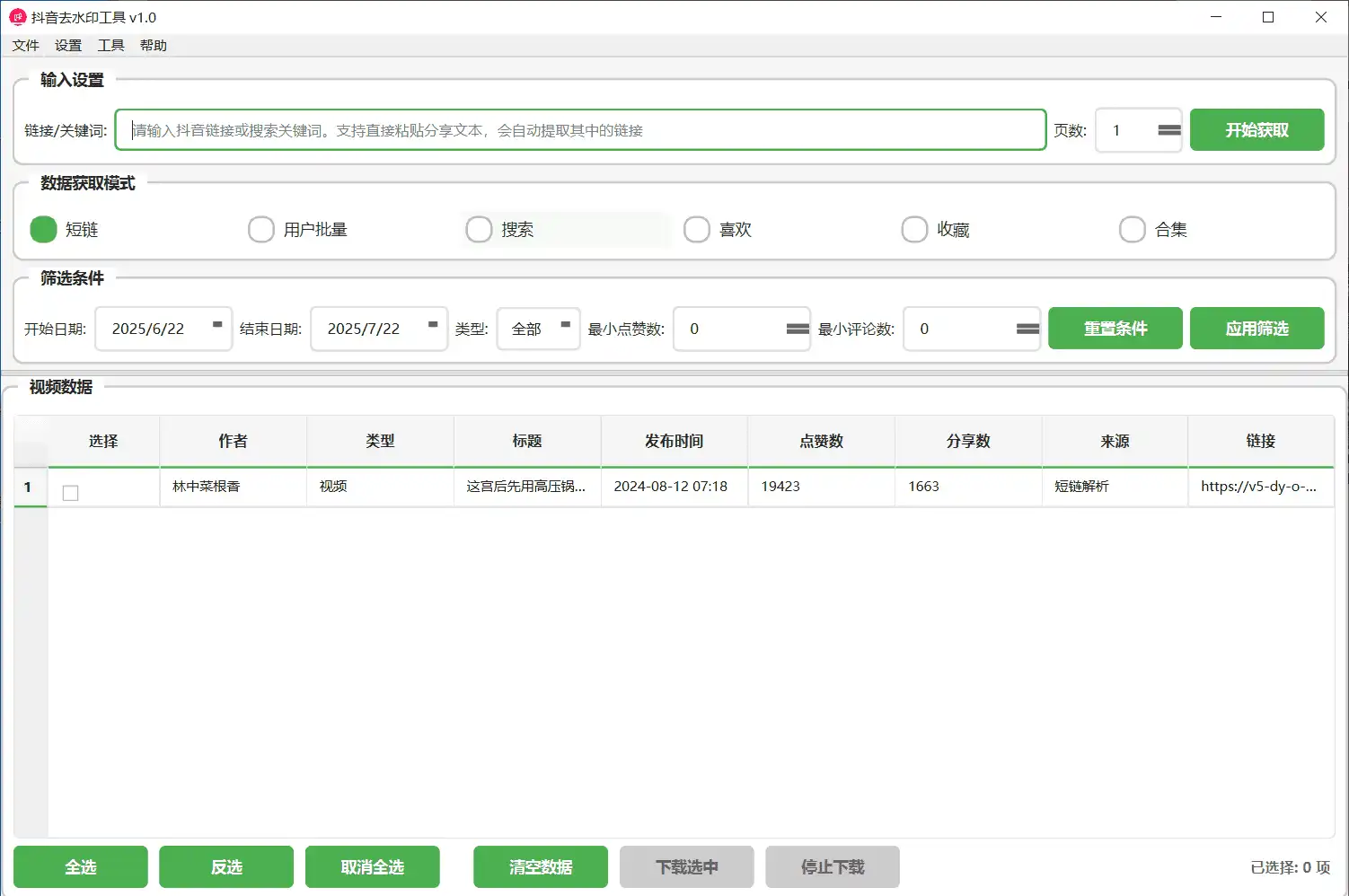Click the source cell 短链解析

(1115, 487)
